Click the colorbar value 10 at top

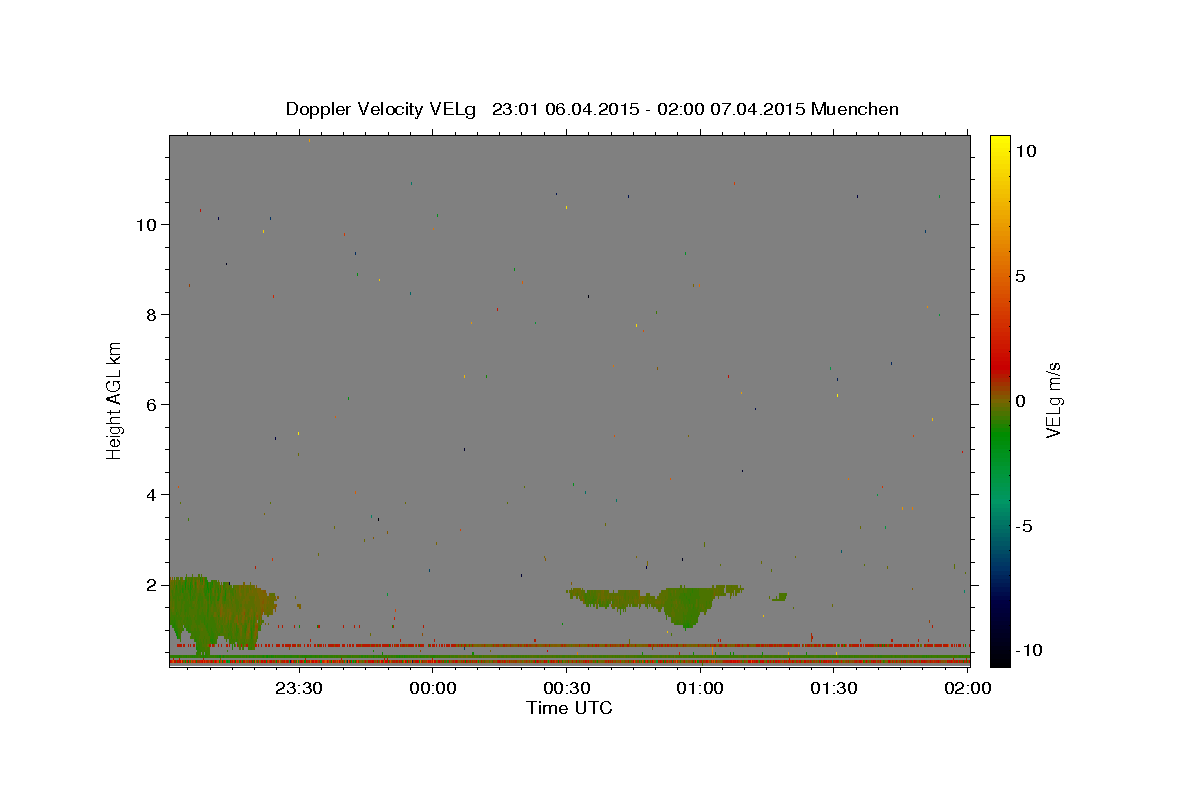click(1026, 151)
